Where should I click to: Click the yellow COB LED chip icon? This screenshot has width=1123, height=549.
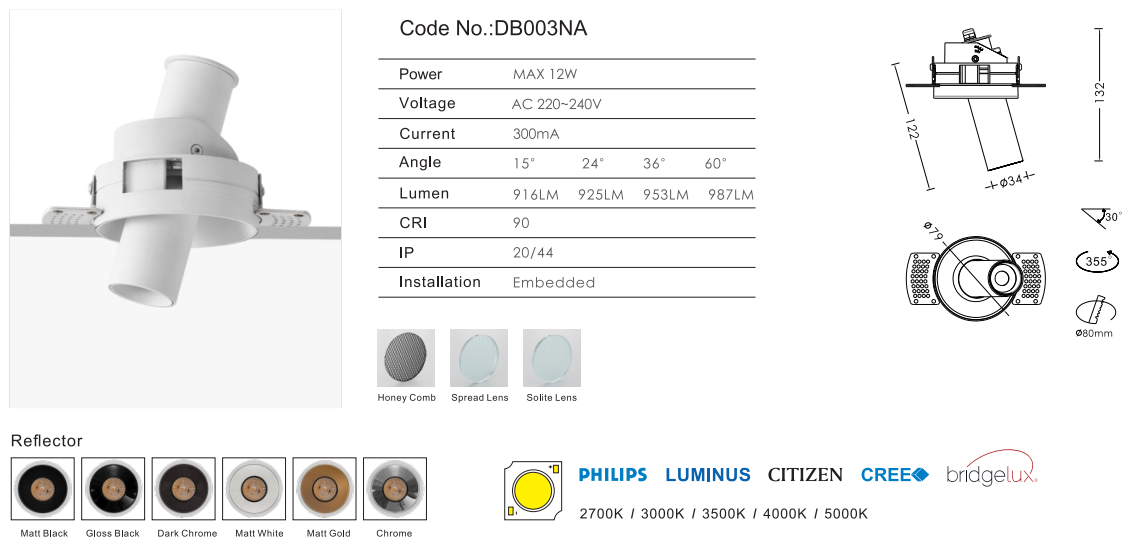tap(529, 490)
